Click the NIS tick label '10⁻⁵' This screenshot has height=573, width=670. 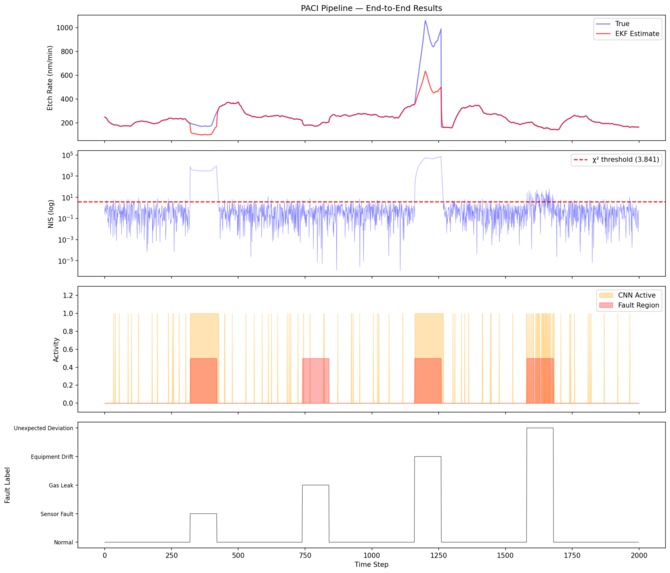pyautogui.click(x=66, y=261)
